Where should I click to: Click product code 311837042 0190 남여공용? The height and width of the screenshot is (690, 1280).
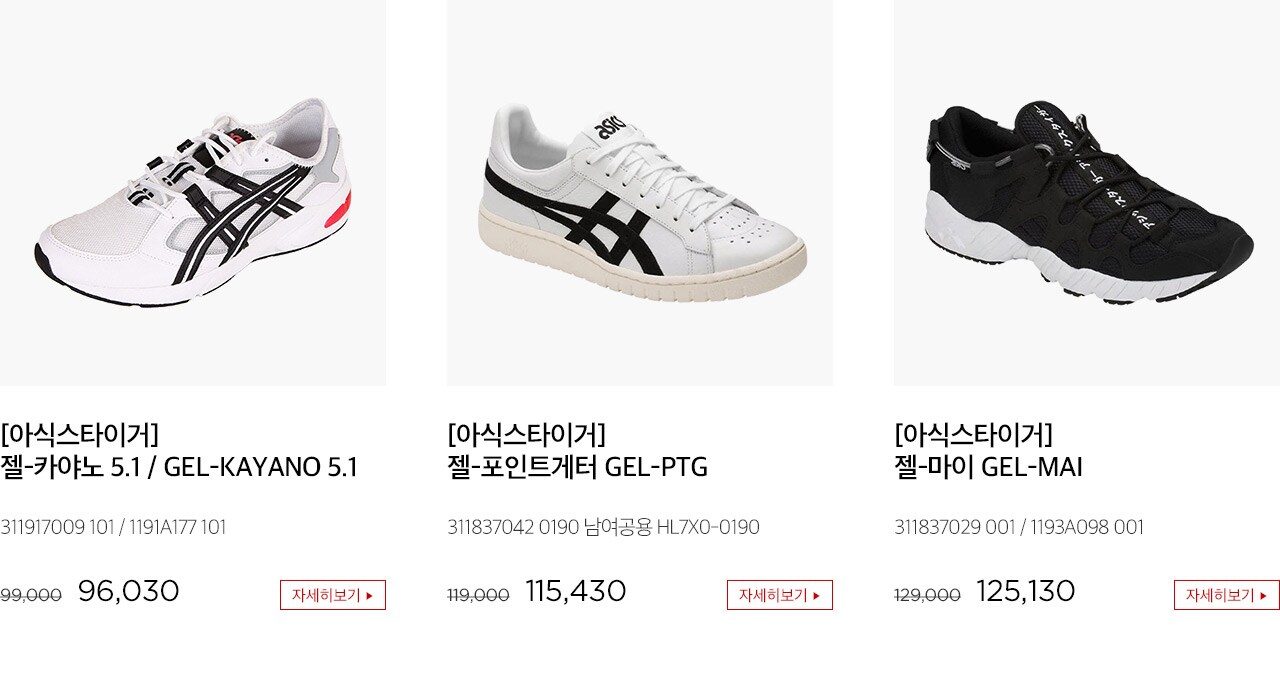tap(550, 527)
